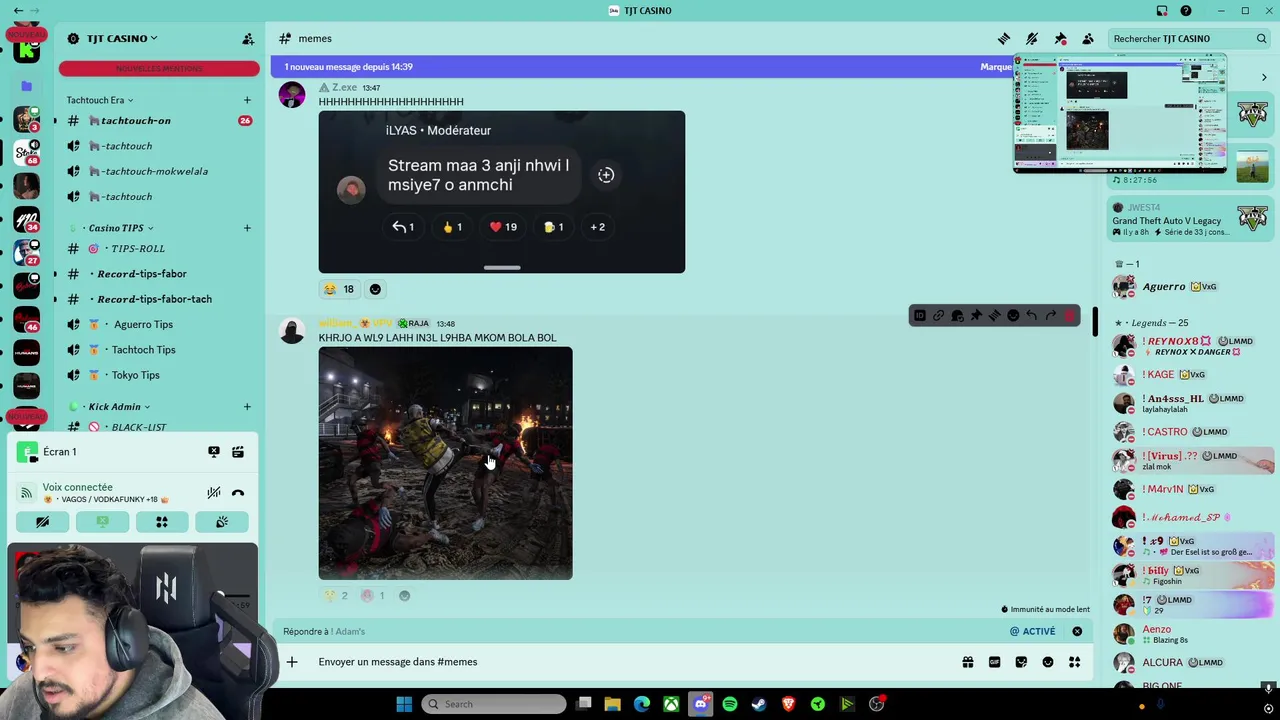
Task: Open emoji picker in message bar
Action: coord(1048,662)
